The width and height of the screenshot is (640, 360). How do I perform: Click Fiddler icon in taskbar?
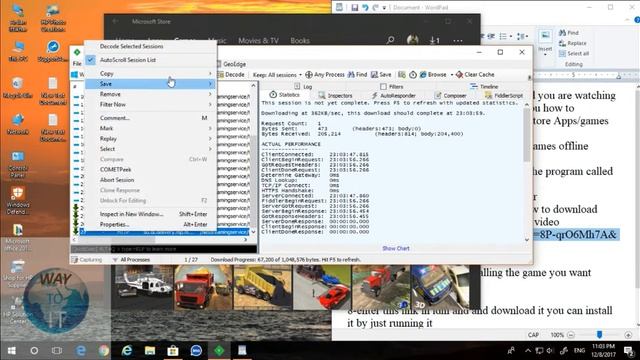click(219, 351)
